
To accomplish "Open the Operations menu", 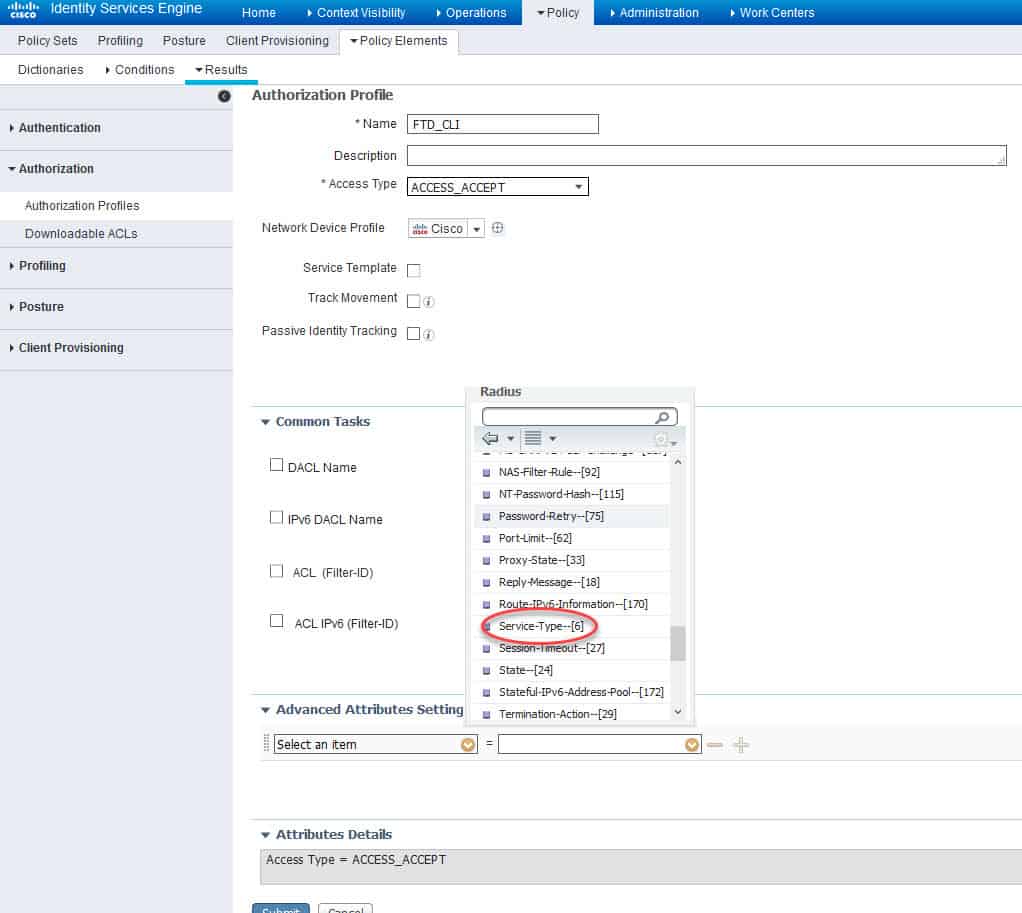I will (471, 12).
